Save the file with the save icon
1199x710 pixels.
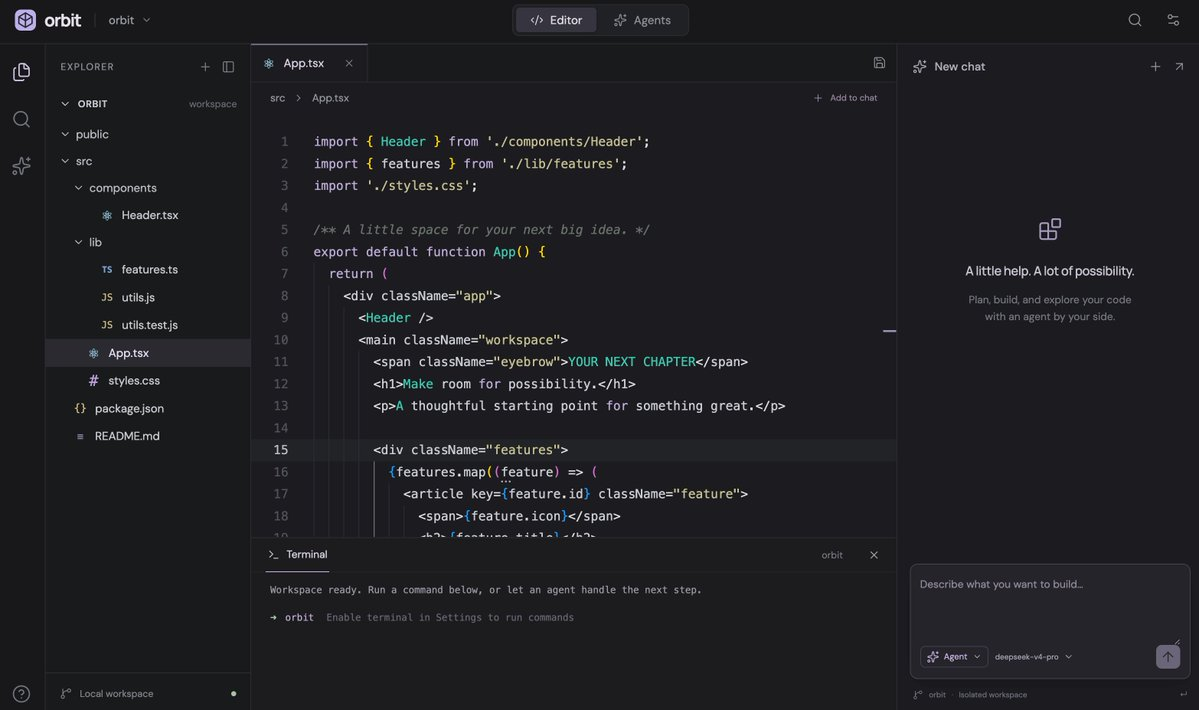point(879,63)
